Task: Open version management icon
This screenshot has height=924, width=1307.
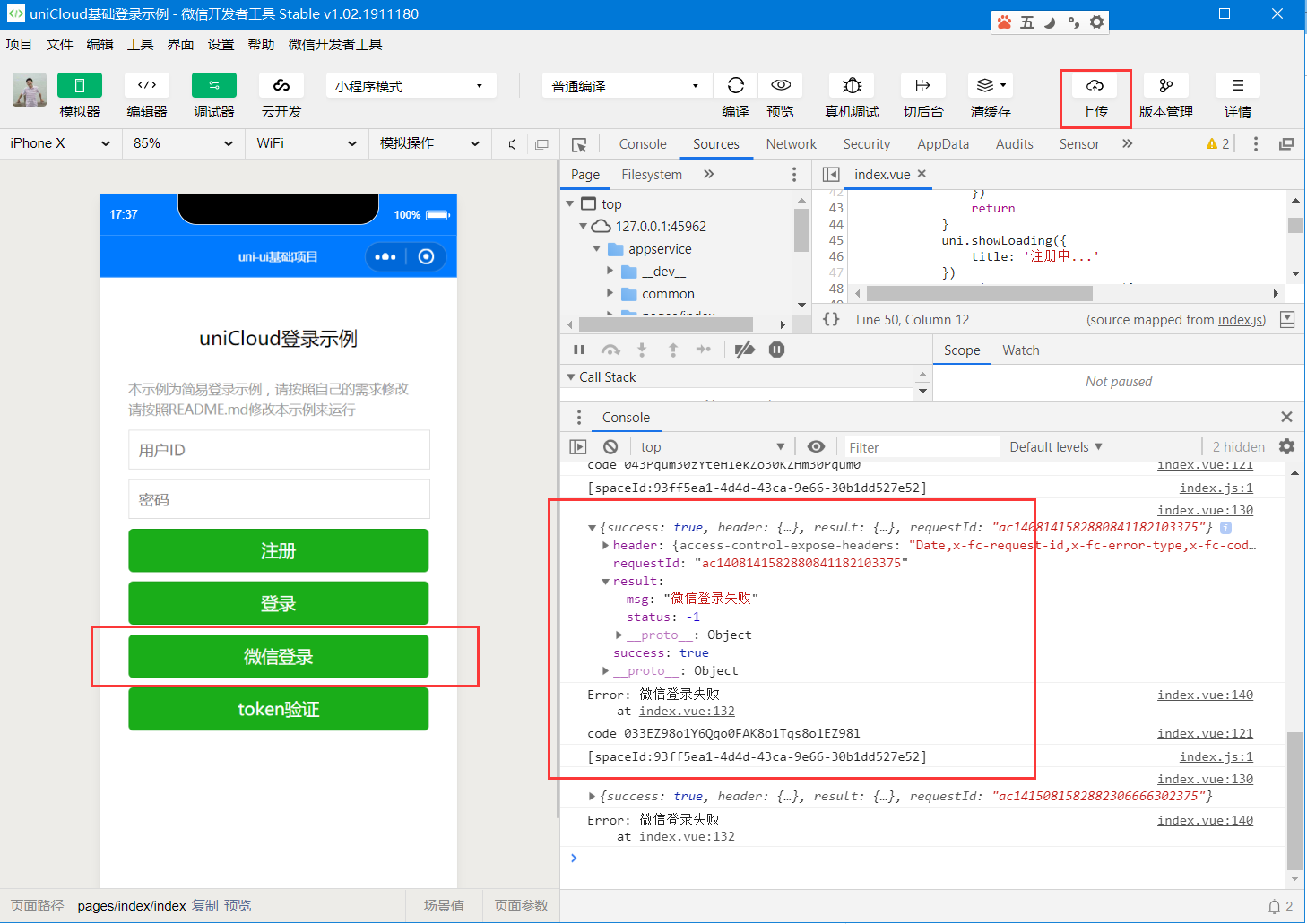Action: pyautogui.click(x=1166, y=85)
